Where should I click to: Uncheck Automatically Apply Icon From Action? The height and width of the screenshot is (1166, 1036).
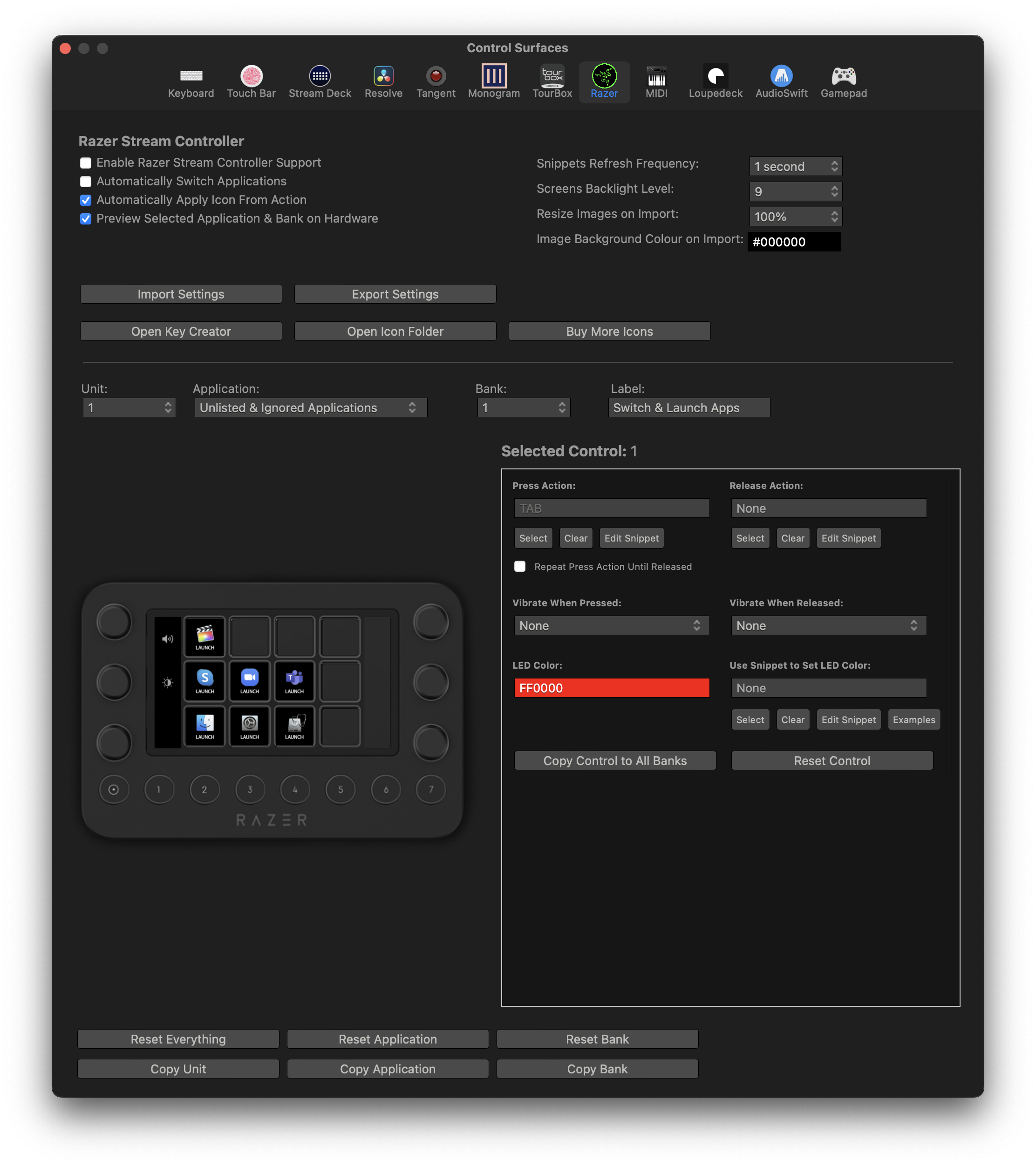point(86,200)
